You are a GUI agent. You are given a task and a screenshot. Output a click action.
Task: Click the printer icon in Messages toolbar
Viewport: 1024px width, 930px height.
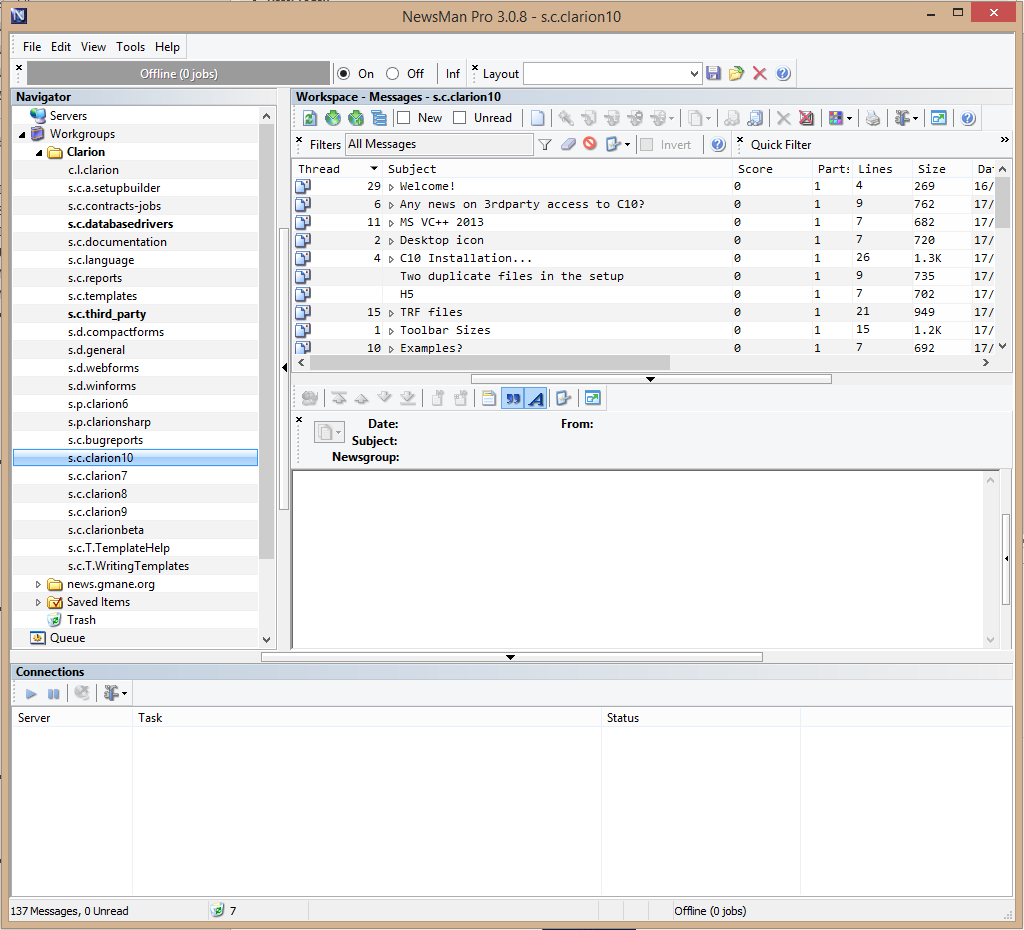(x=873, y=118)
